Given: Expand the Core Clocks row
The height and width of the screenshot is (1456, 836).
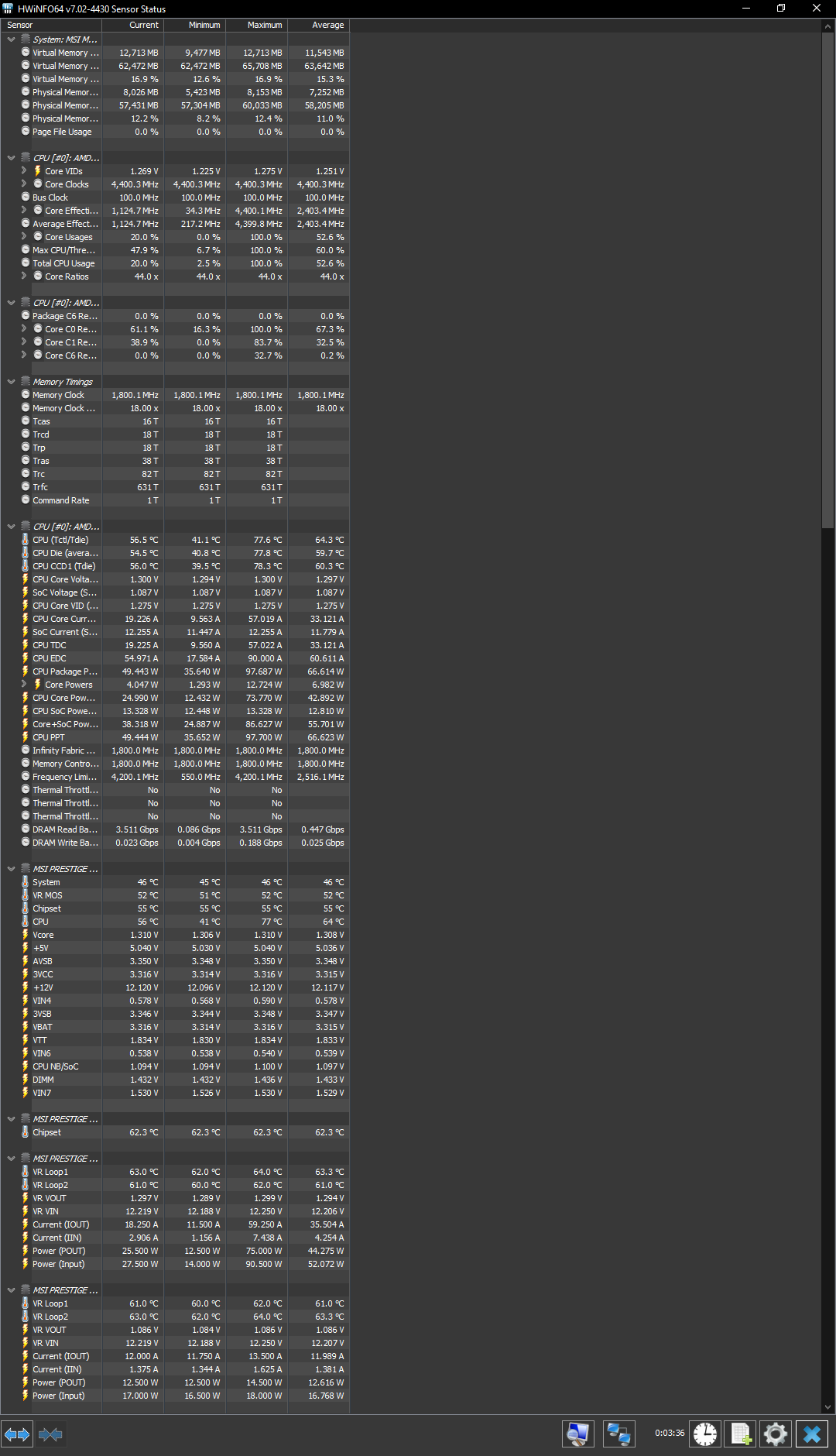Looking at the screenshot, I should 24,184.
